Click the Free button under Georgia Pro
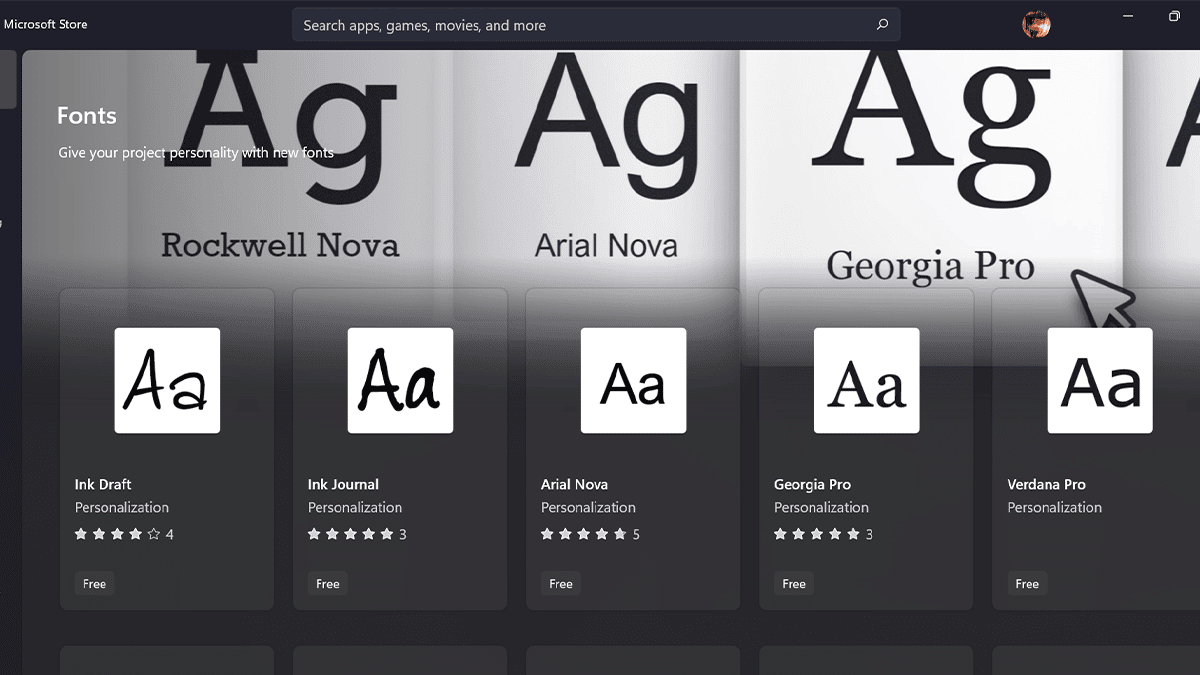 pyautogui.click(x=794, y=584)
